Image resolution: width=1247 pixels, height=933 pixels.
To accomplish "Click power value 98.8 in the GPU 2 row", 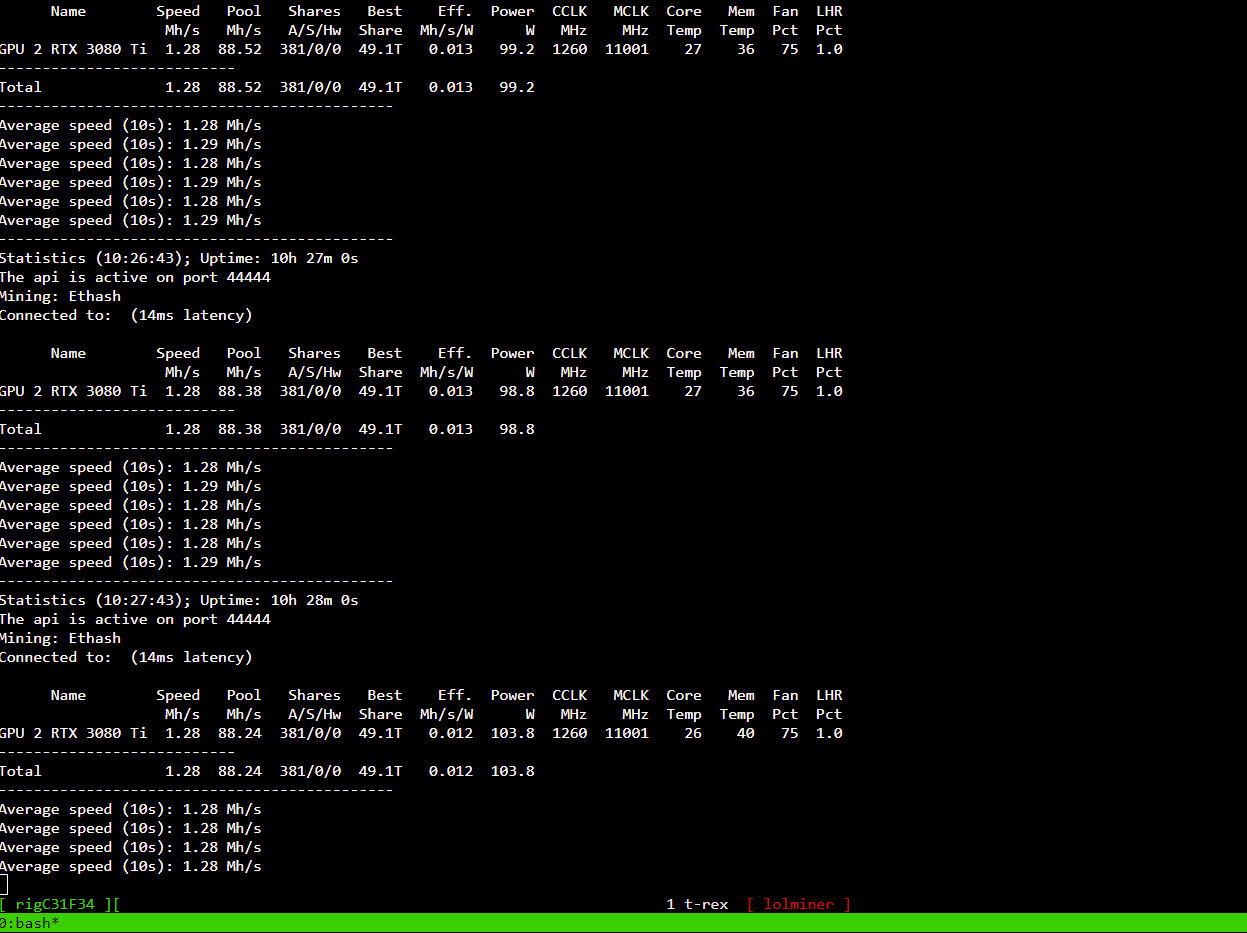I will [x=517, y=391].
